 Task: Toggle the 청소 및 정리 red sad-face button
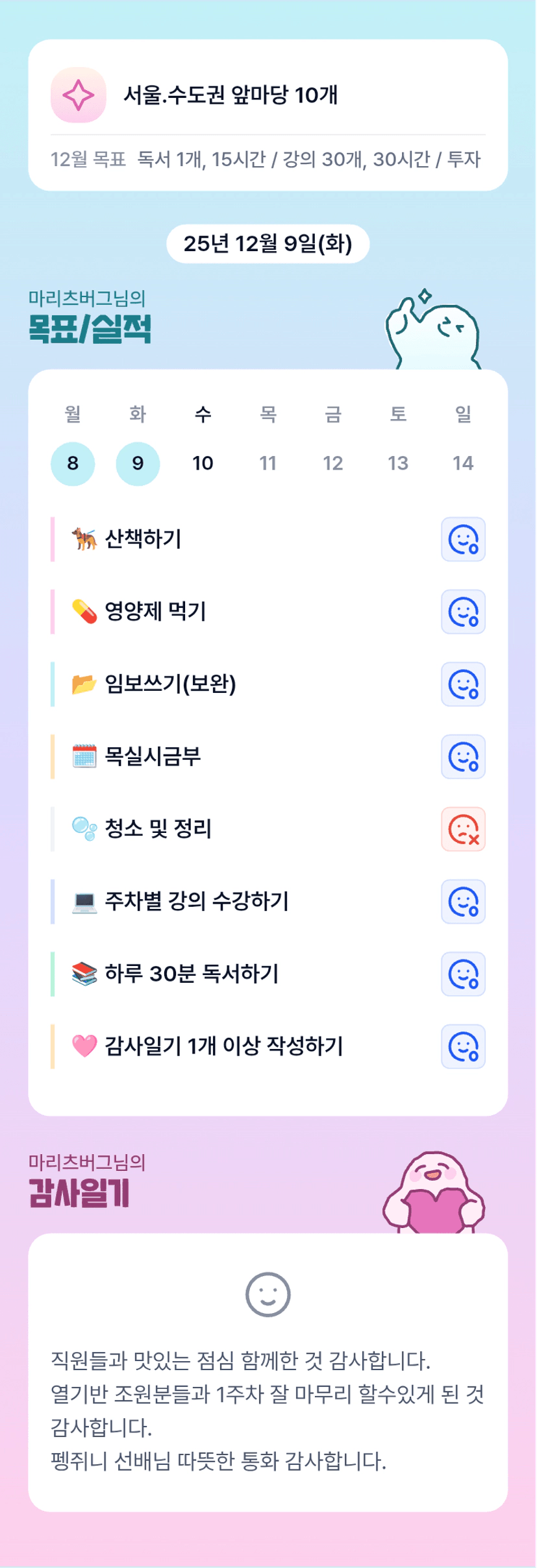point(463,829)
